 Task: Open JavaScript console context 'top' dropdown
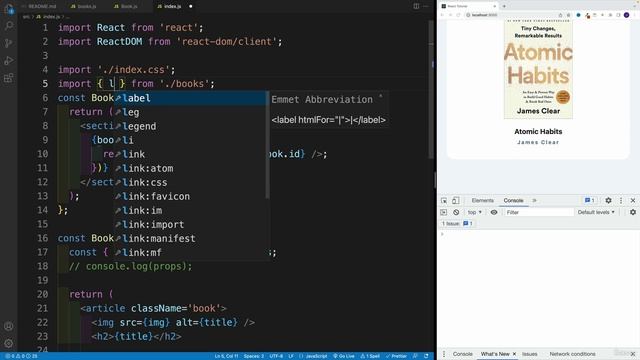pyautogui.click(x=474, y=212)
